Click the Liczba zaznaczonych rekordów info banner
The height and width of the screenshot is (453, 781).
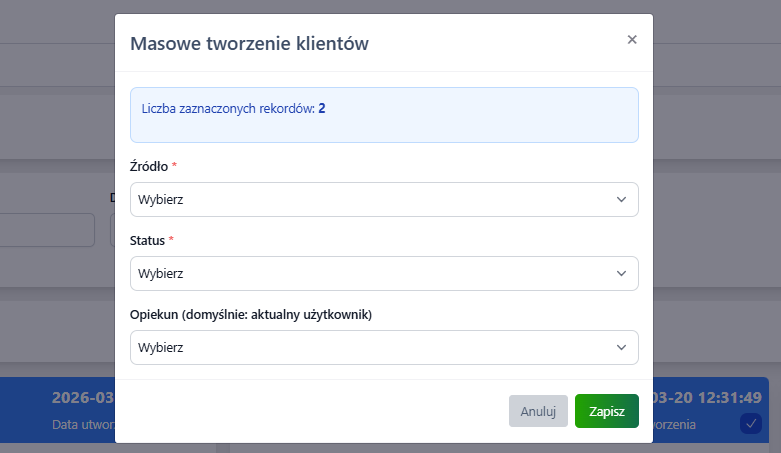[x=384, y=115]
